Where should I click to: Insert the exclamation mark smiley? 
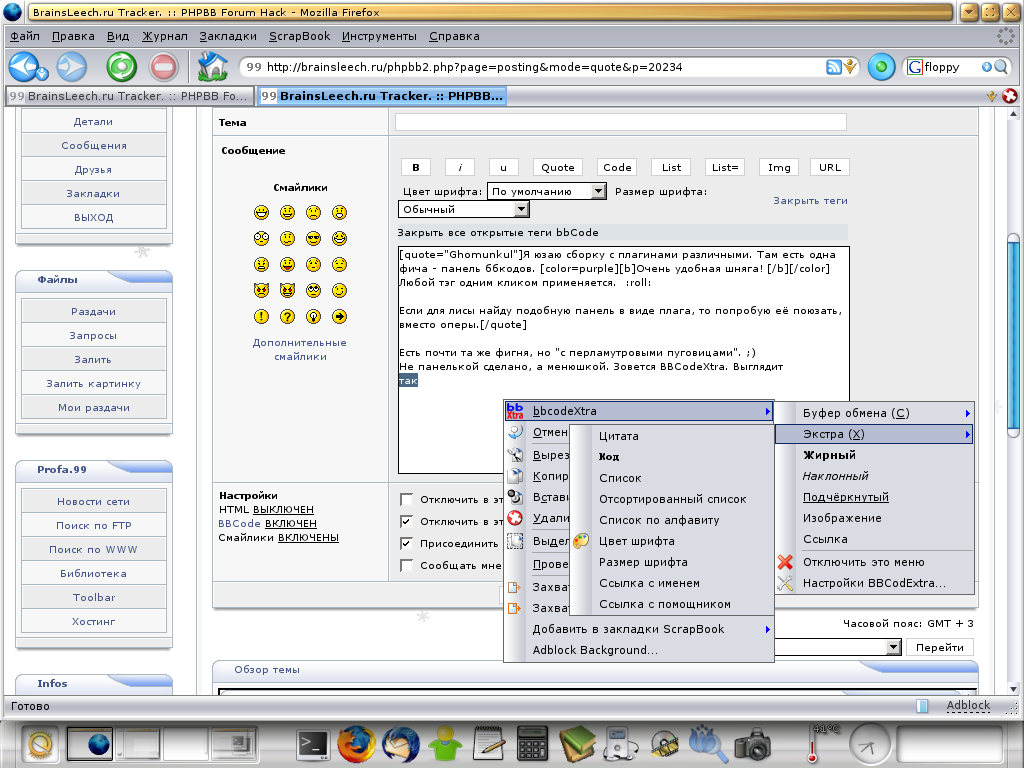pos(261,317)
